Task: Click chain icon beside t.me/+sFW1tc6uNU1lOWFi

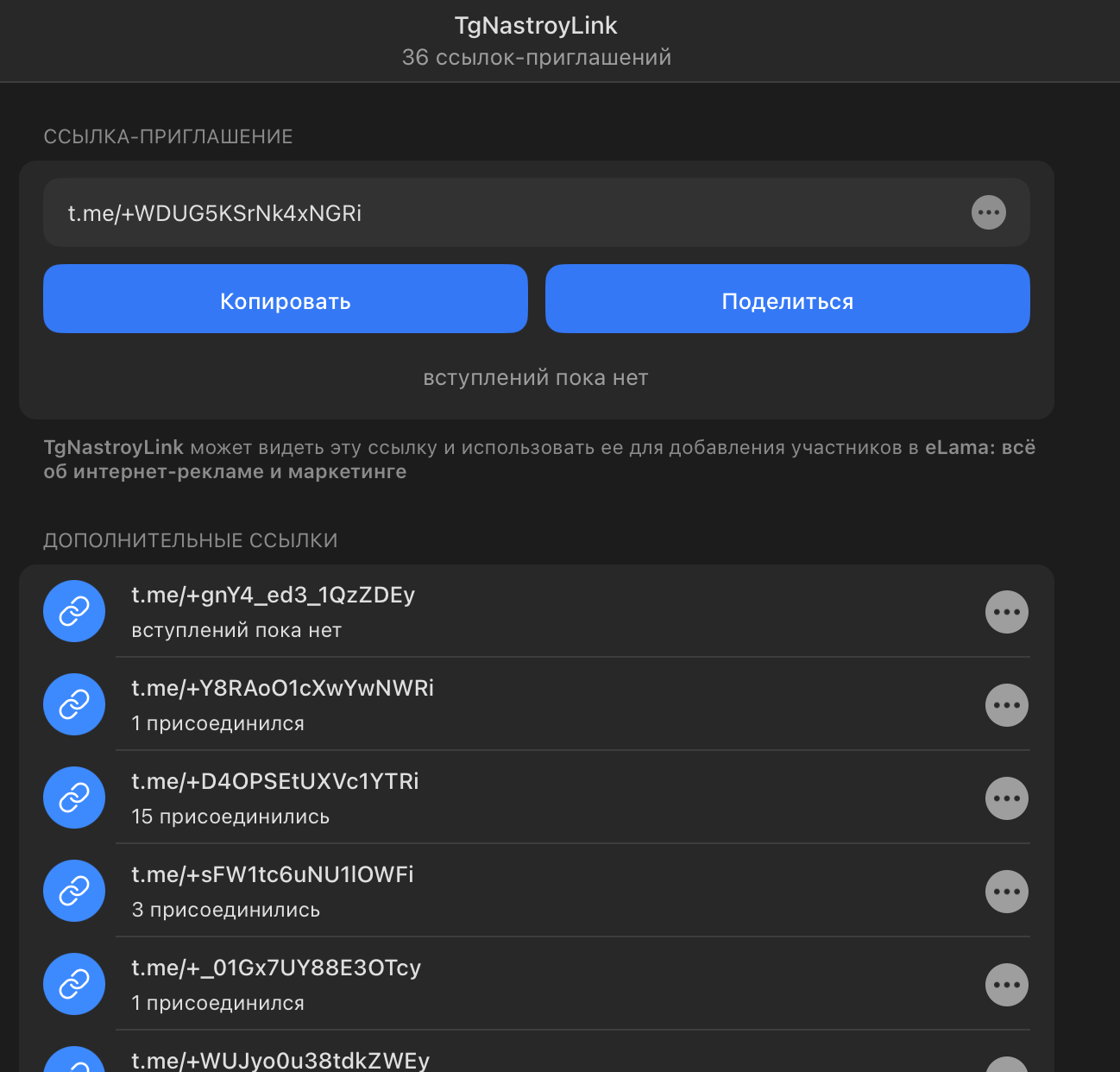Action: click(74, 891)
